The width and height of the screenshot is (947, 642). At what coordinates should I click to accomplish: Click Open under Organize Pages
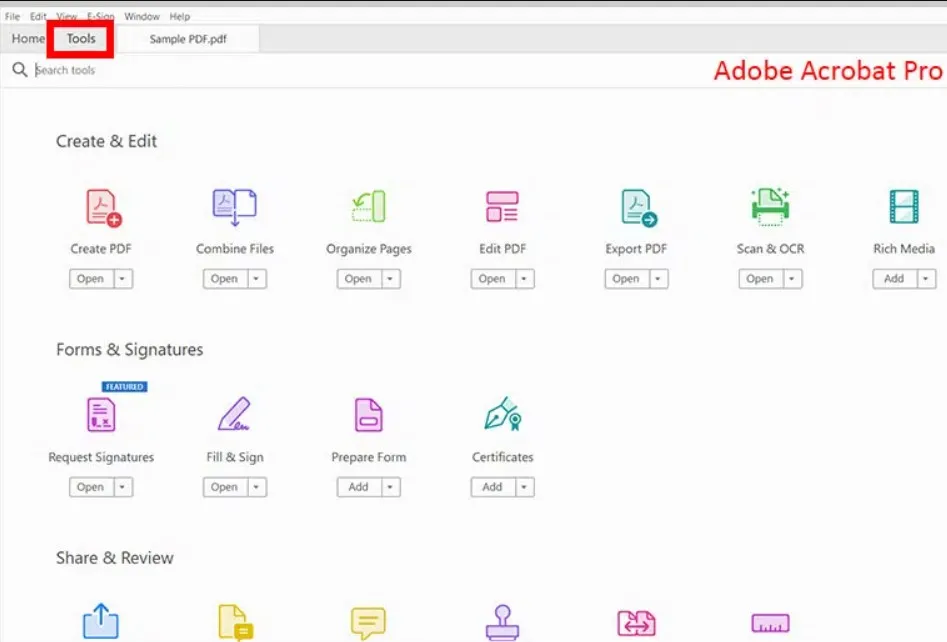(359, 279)
